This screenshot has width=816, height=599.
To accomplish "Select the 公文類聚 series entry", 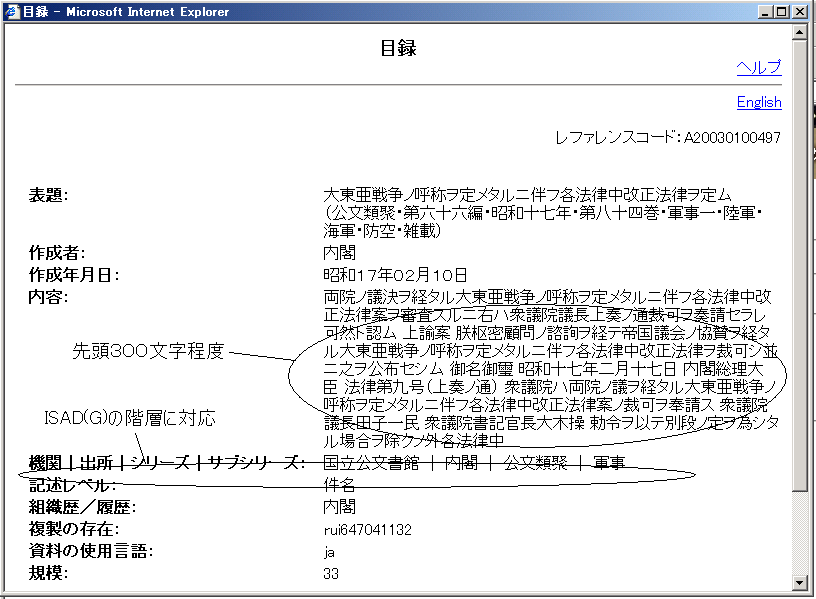I will point(534,462).
